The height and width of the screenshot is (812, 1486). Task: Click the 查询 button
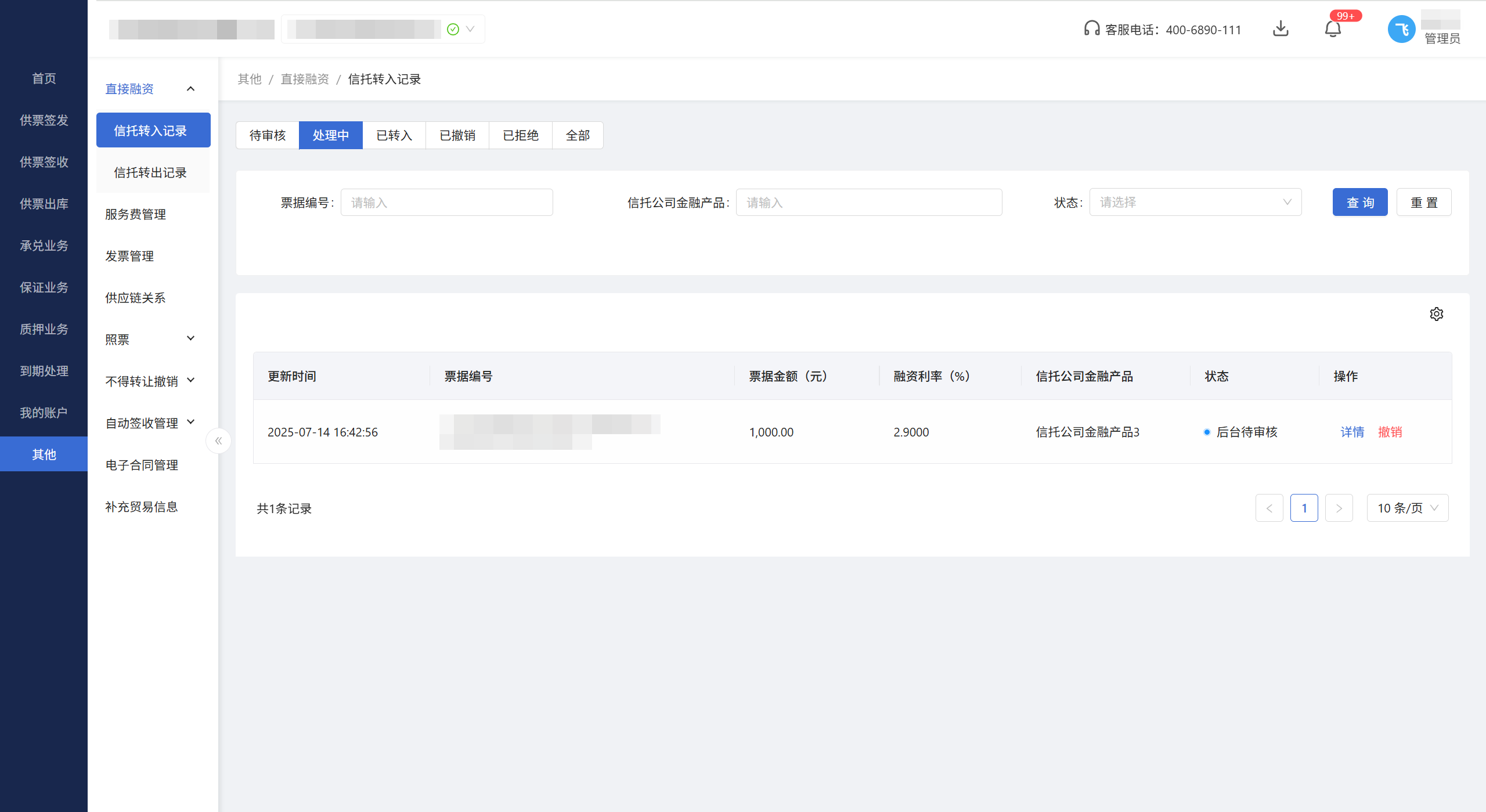point(1359,202)
